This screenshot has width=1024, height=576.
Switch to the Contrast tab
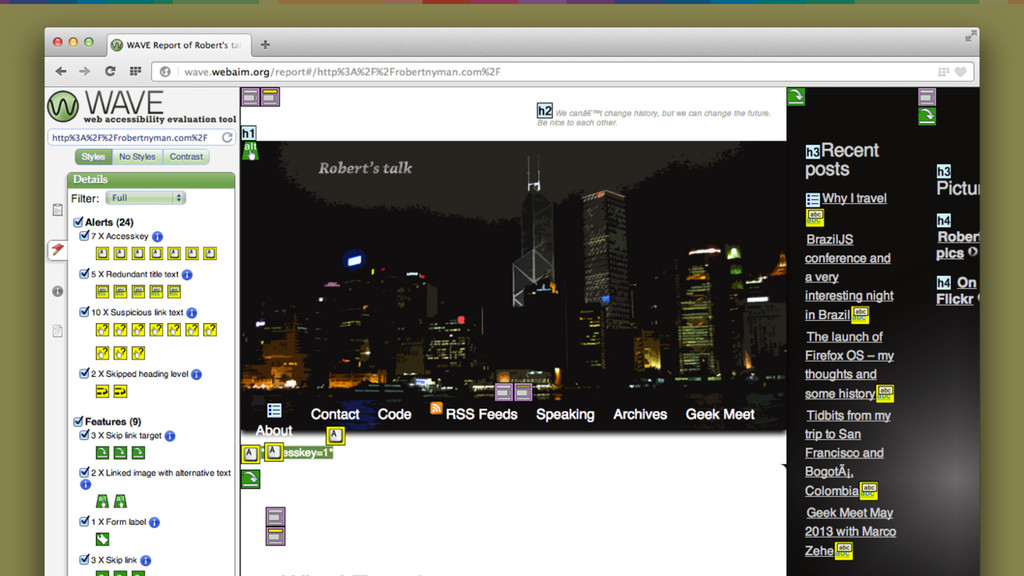tap(186, 157)
